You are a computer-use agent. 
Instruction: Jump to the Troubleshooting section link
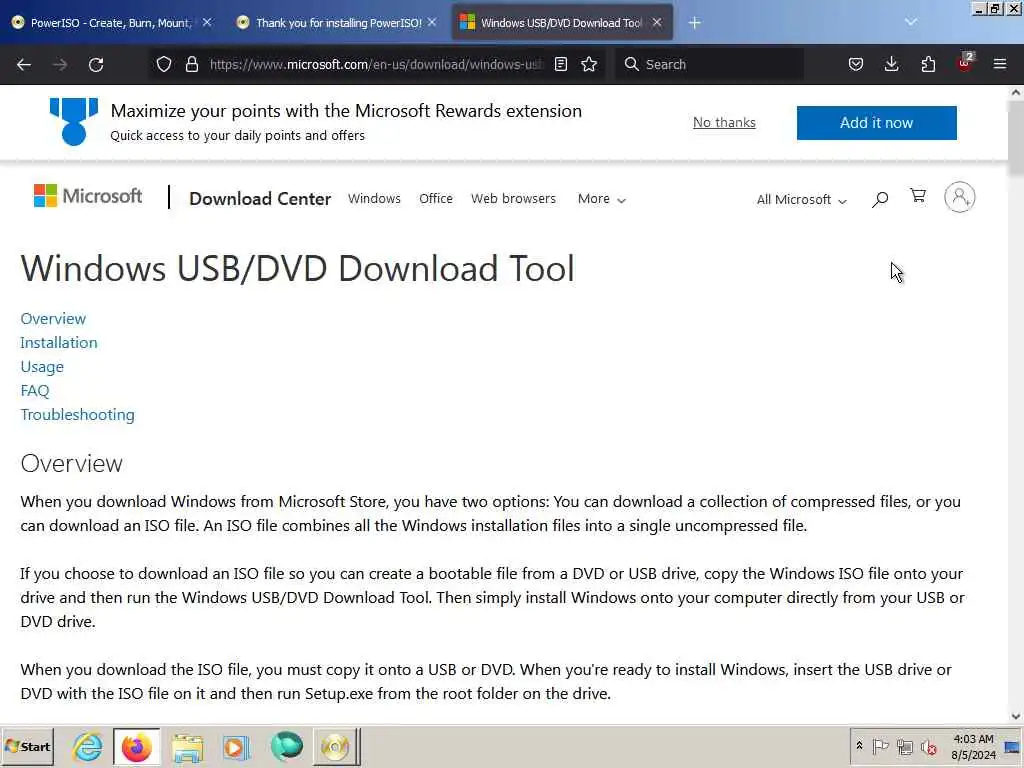[77, 415]
